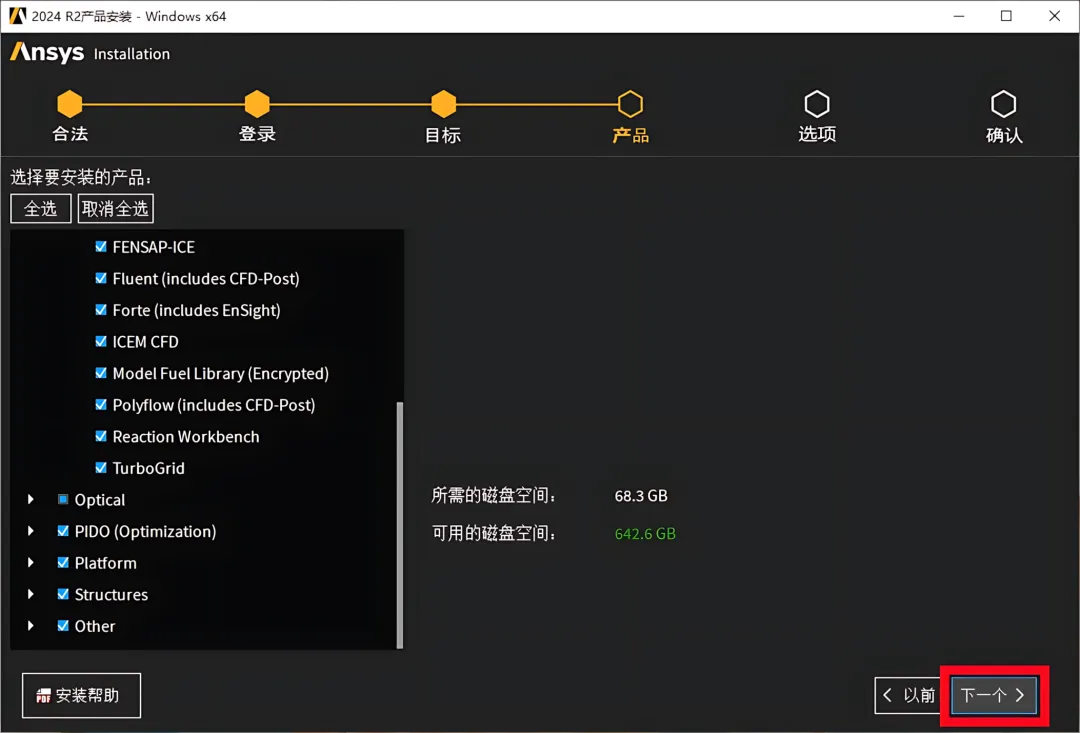
Task: Select the 登录 step label
Action: [257, 134]
